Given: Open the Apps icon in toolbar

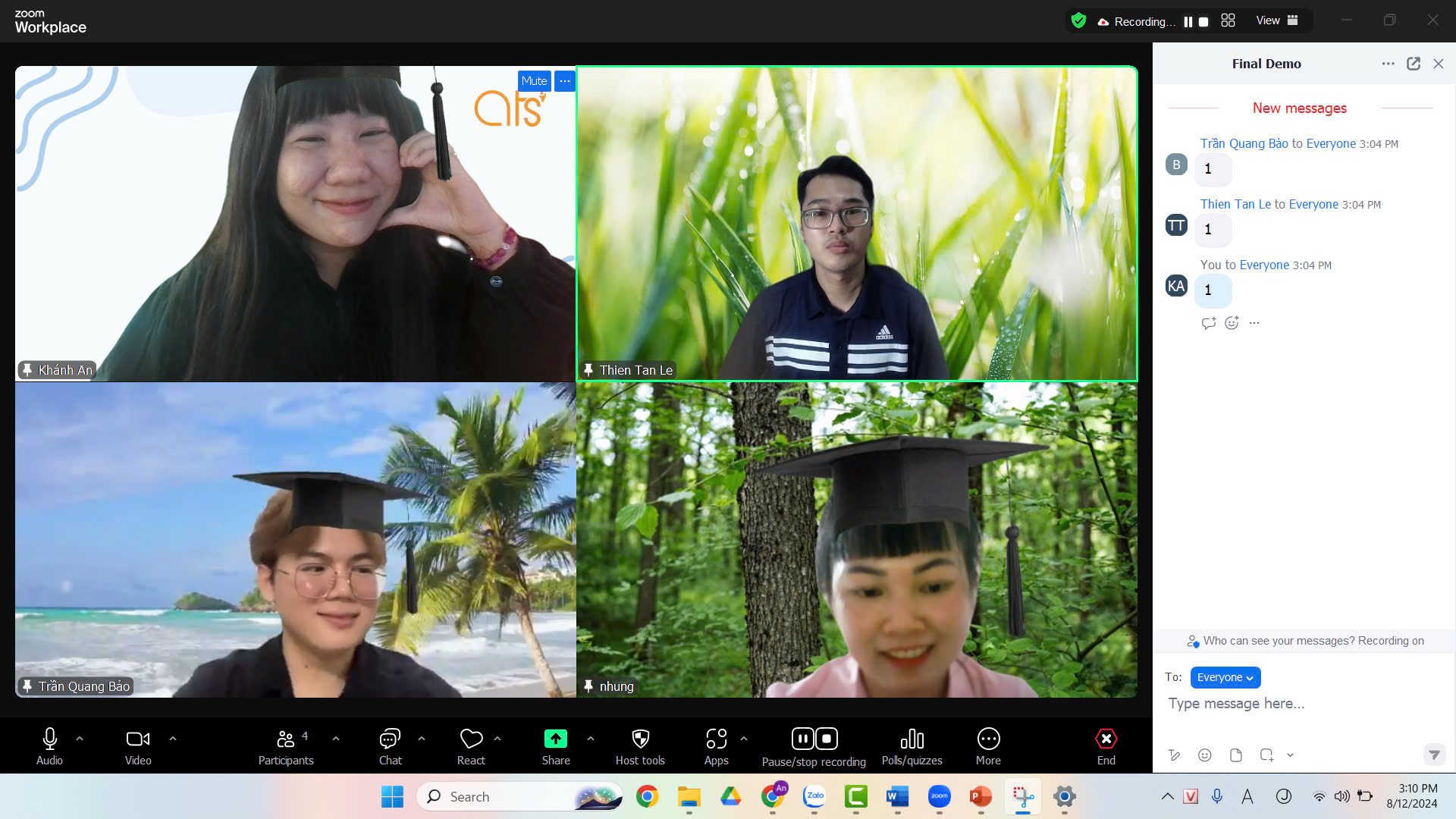Looking at the screenshot, I should click(x=716, y=739).
